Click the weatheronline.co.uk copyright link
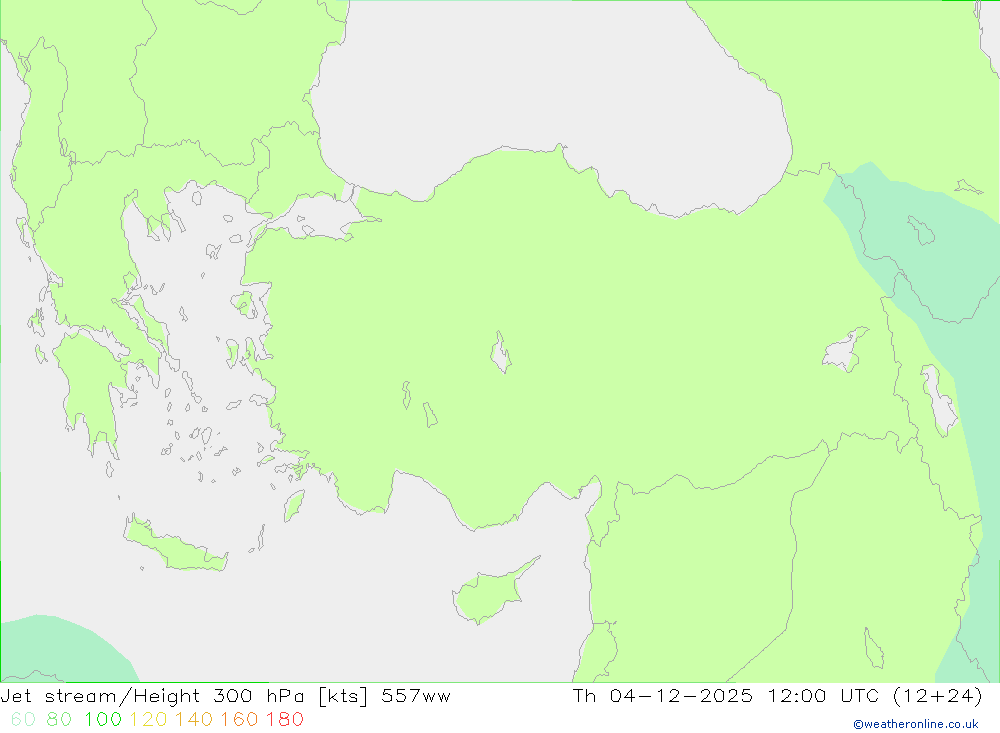Viewport: 1000px width, 733px height. tap(916, 724)
